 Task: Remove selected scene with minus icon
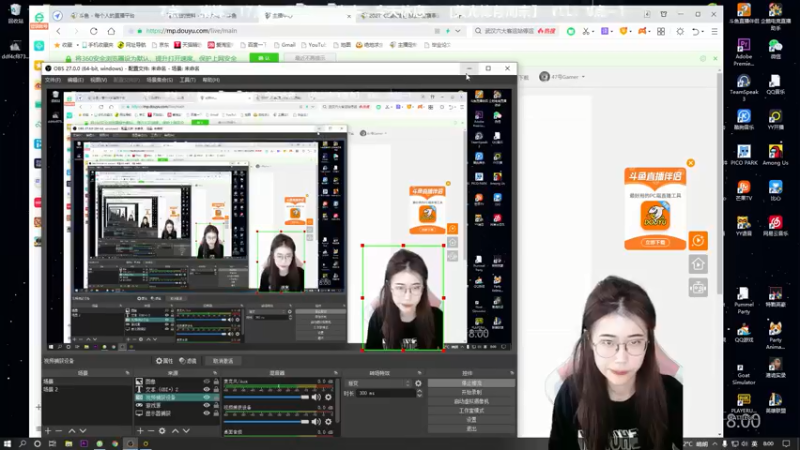(x=59, y=431)
